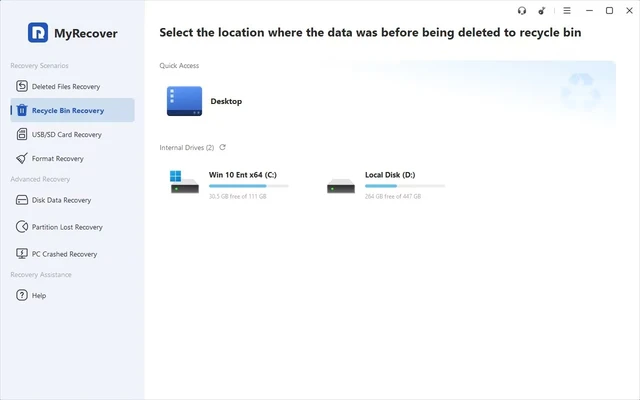Click the Internal Drives (2) label
Image resolution: width=640 pixels, height=400 pixels.
(x=187, y=147)
